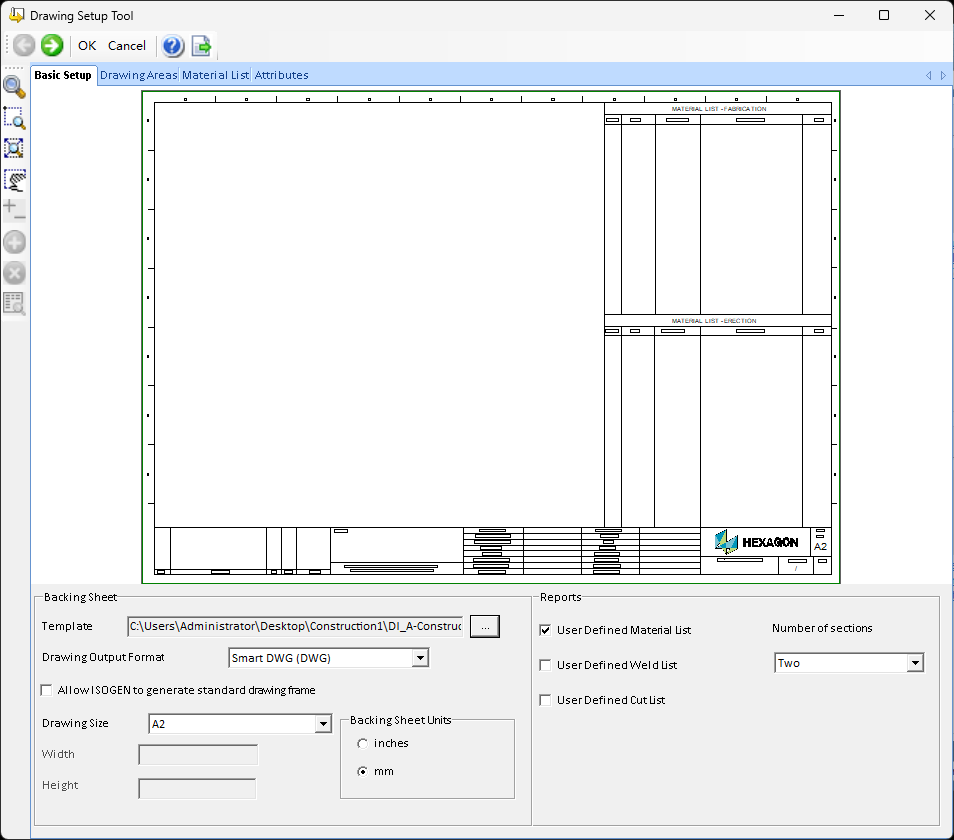This screenshot has width=954, height=840.
Task: Browse for template with the ellipsis button
Action: tap(484, 626)
